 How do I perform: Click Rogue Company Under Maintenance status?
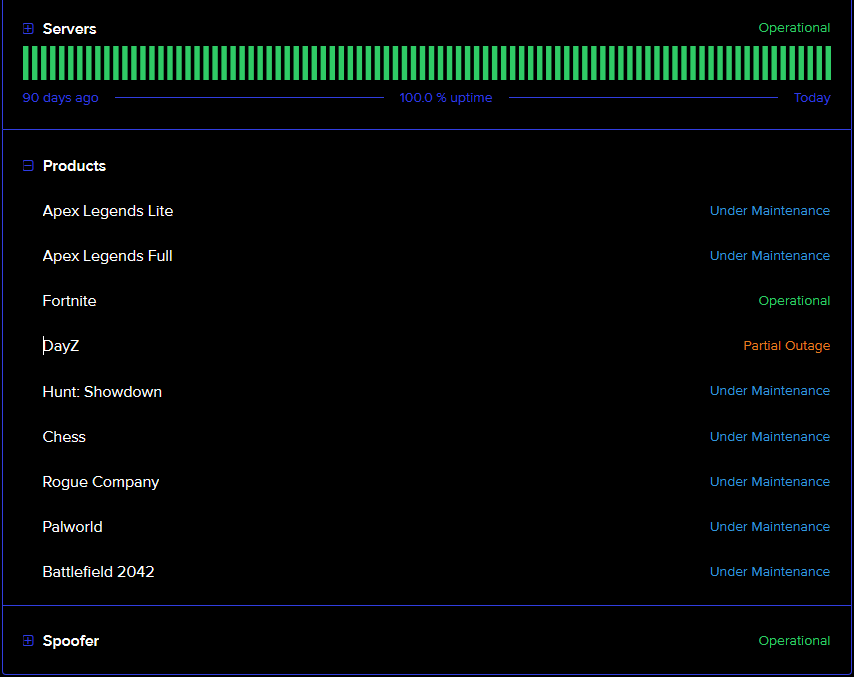(770, 482)
